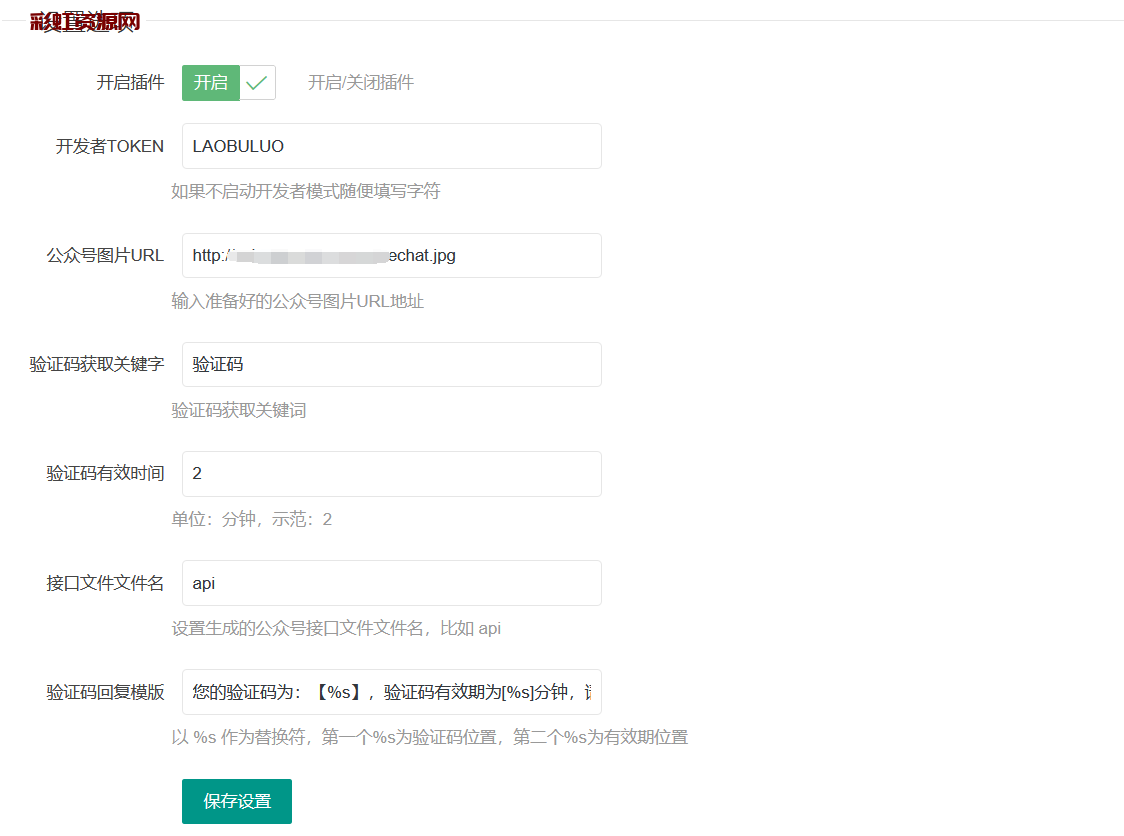Image resolution: width=1124 pixels, height=836 pixels.
Task: Select the 验证码有效时间 input containing 2
Action: tap(391, 474)
